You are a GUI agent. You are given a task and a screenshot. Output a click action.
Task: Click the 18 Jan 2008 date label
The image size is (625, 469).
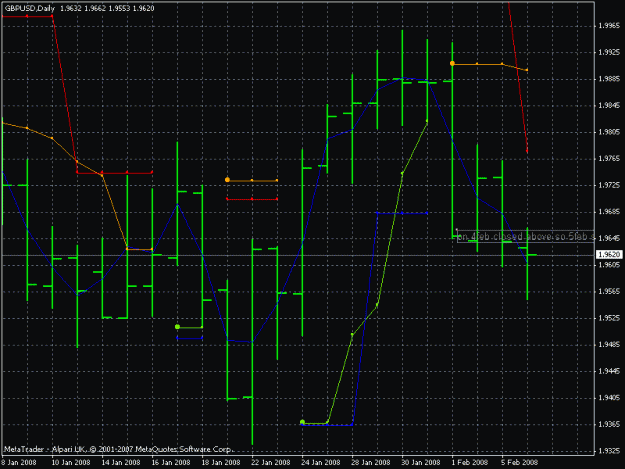(x=221, y=463)
